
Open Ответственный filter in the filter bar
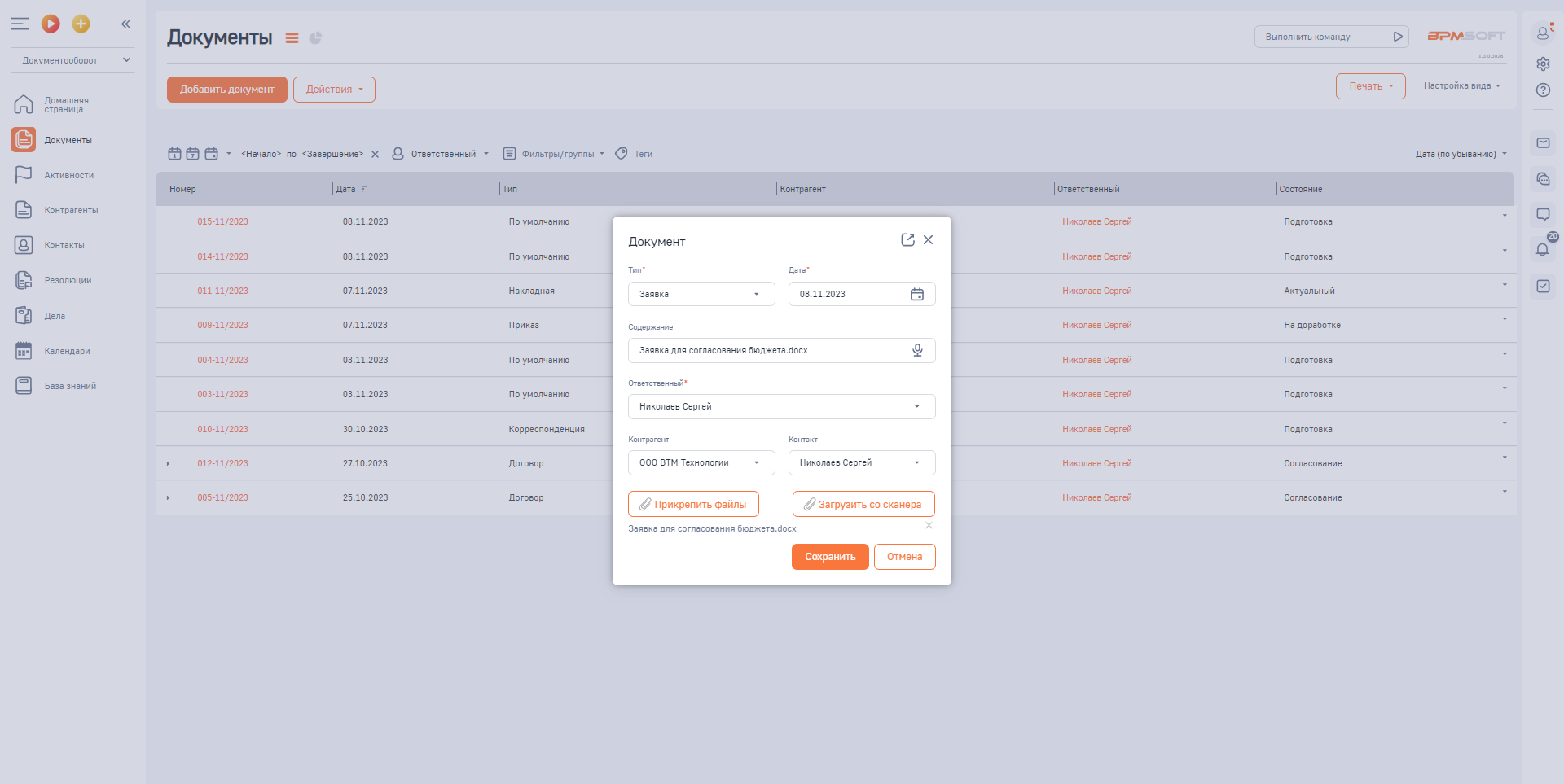click(441, 154)
